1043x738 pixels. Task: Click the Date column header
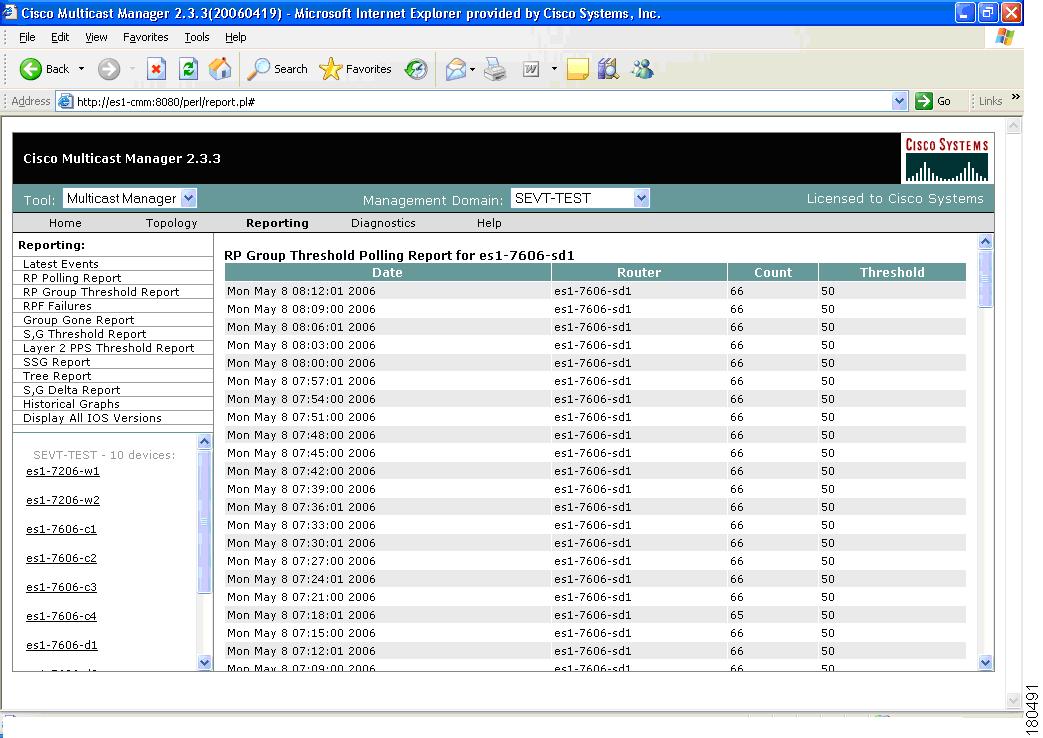point(388,272)
